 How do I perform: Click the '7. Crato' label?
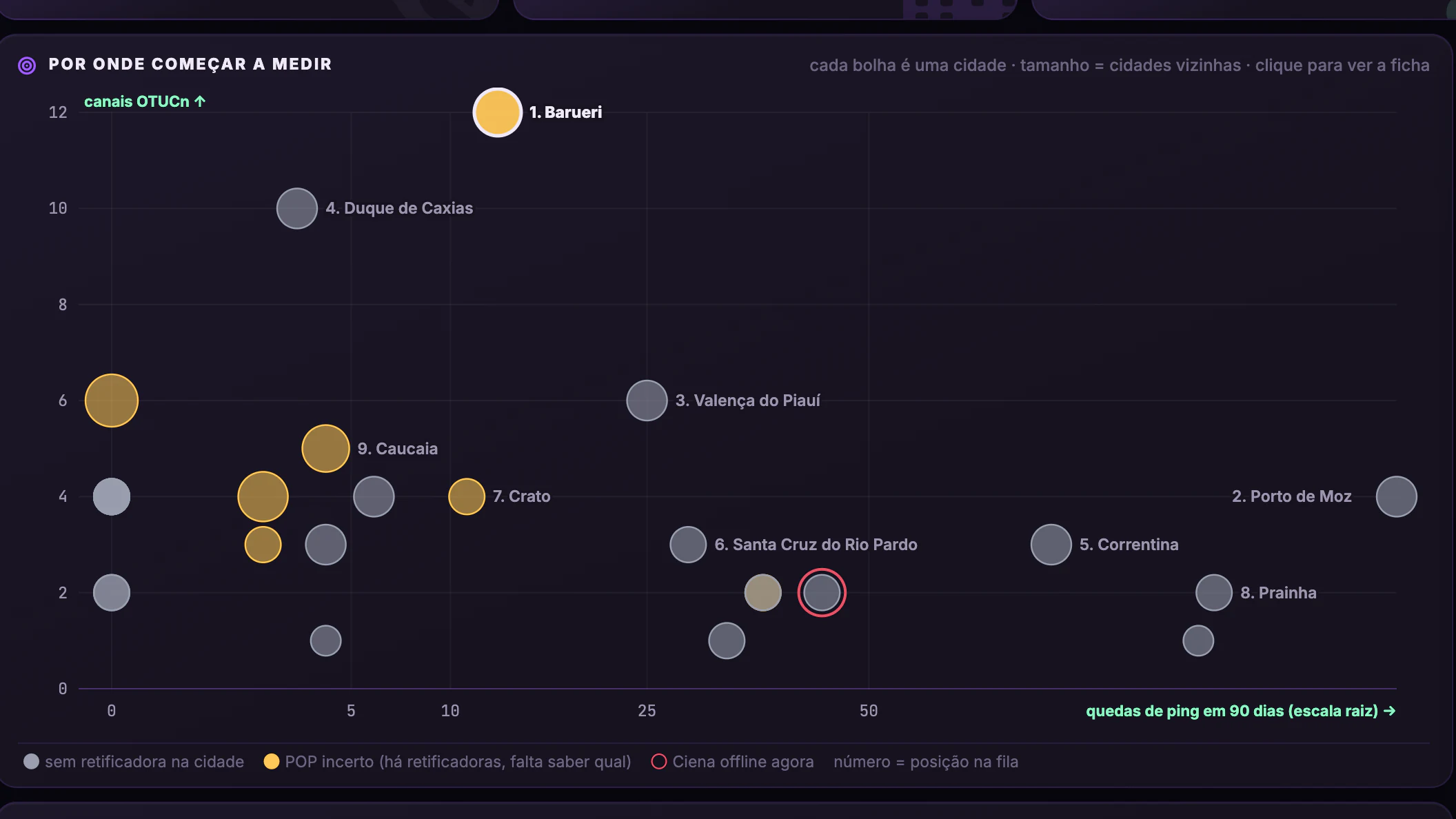coord(522,496)
